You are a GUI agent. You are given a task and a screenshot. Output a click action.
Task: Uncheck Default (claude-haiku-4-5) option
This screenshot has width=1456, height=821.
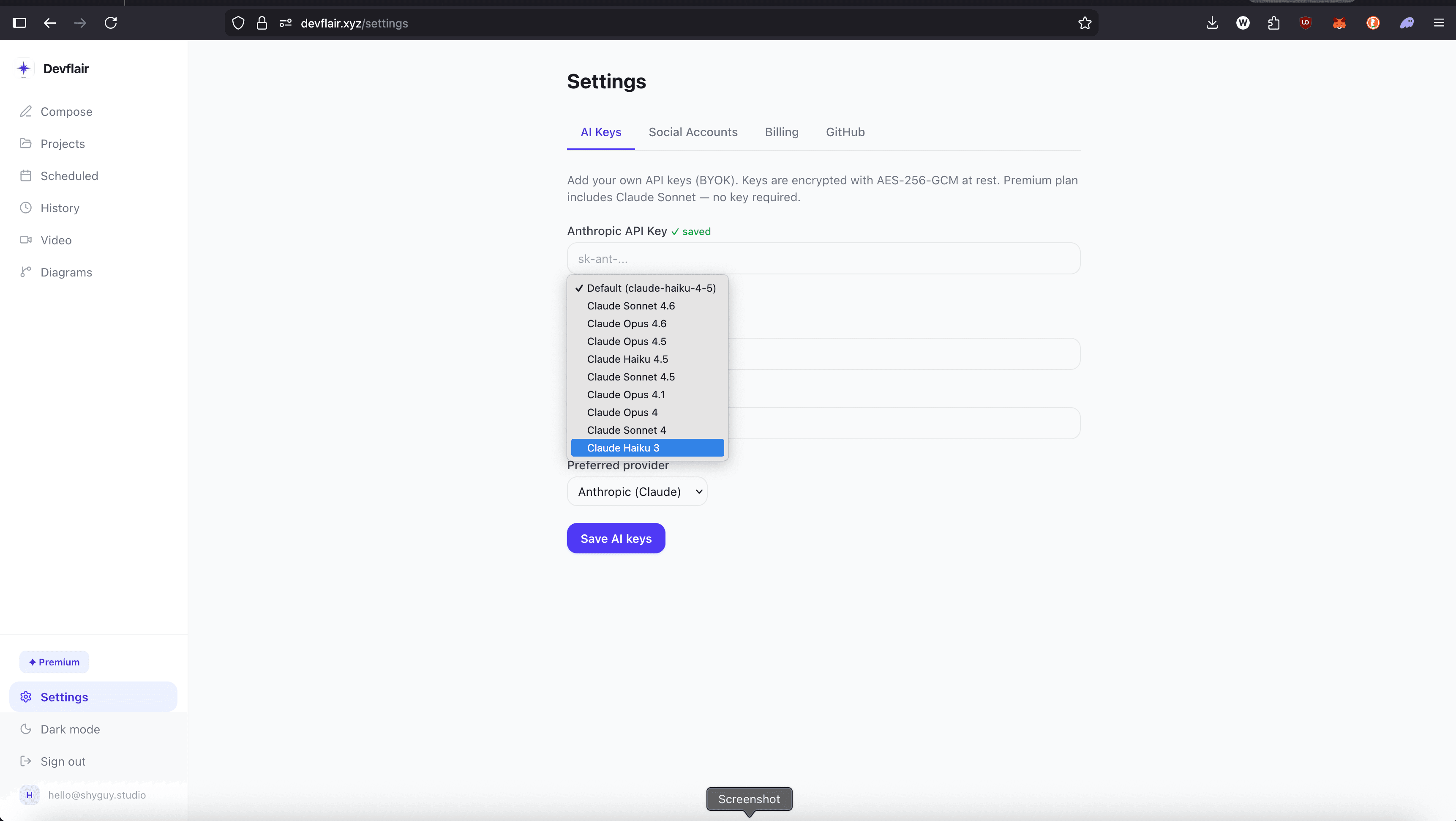click(651, 288)
